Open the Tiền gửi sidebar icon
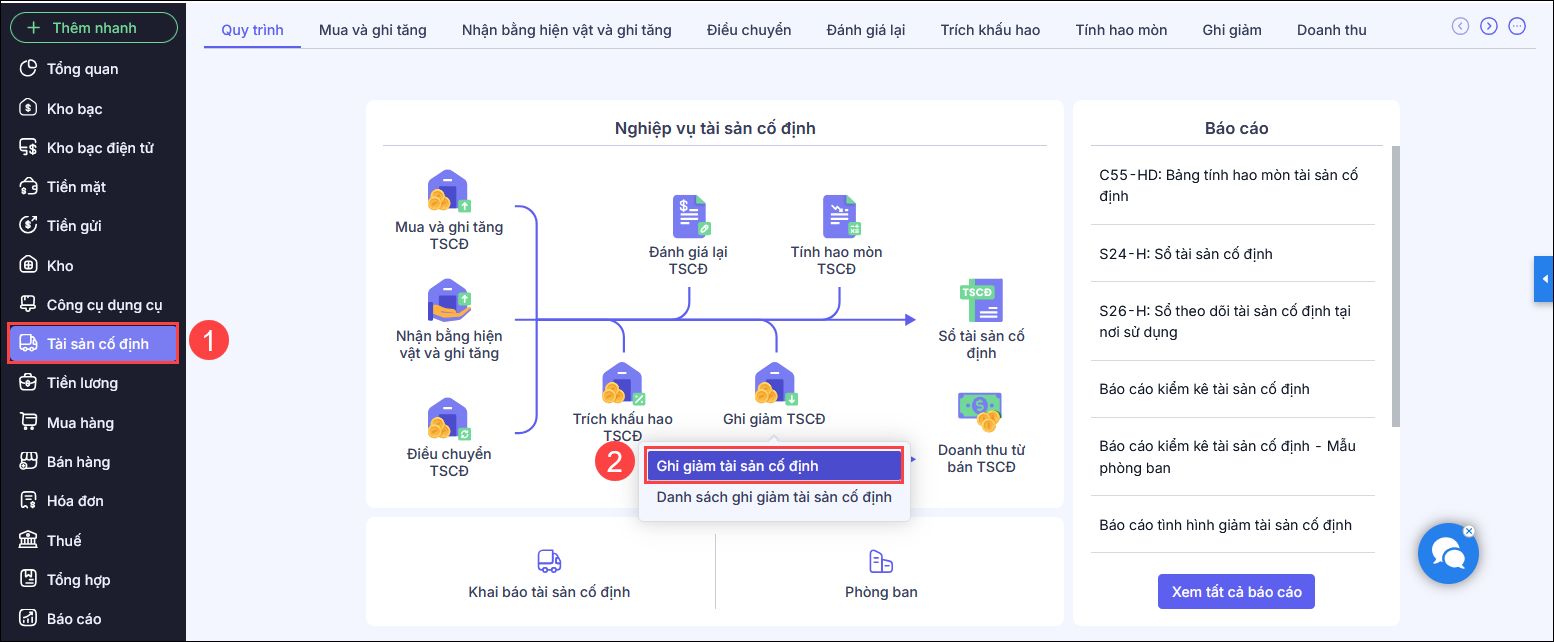The image size is (1554, 642). [28, 226]
